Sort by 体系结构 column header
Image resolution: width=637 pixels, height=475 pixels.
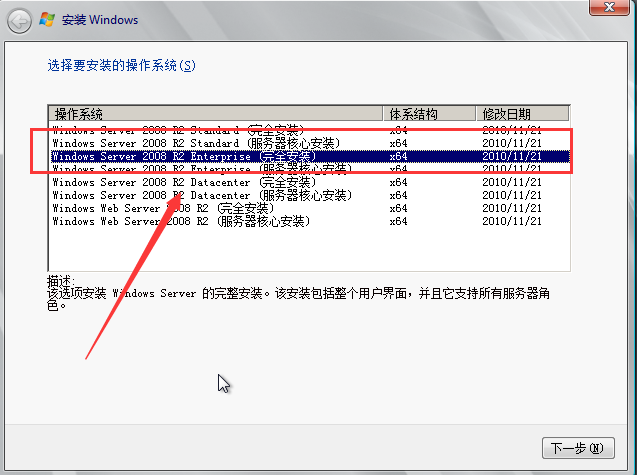click(x=429, y=114)
